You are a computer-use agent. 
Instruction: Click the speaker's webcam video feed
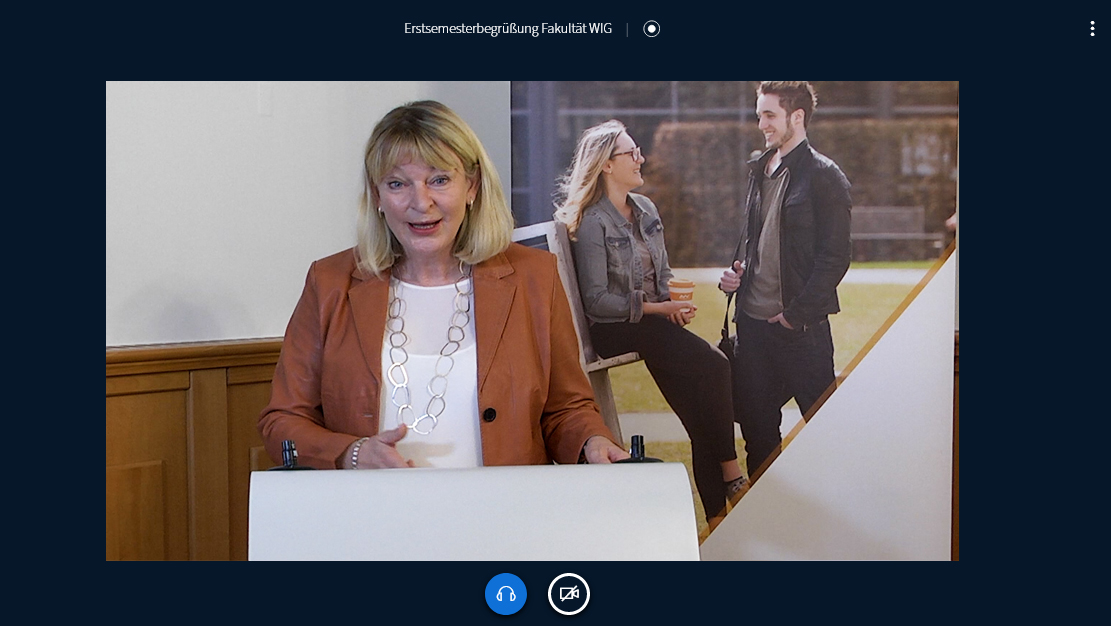click(532, 320)
